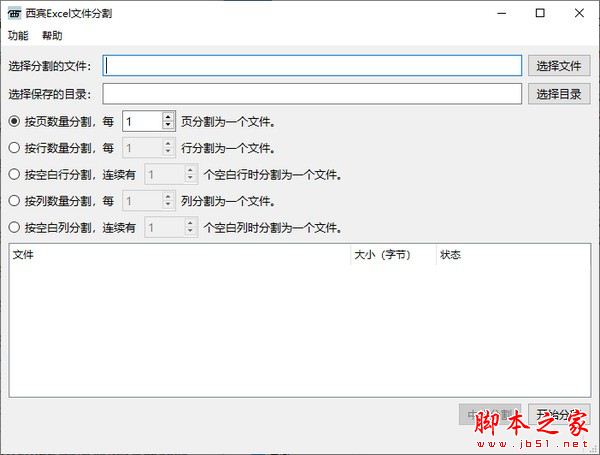The height and width of the screenshot is (455, 600).
Task: Click the 大小 (字节) column header
Action: 393,254
